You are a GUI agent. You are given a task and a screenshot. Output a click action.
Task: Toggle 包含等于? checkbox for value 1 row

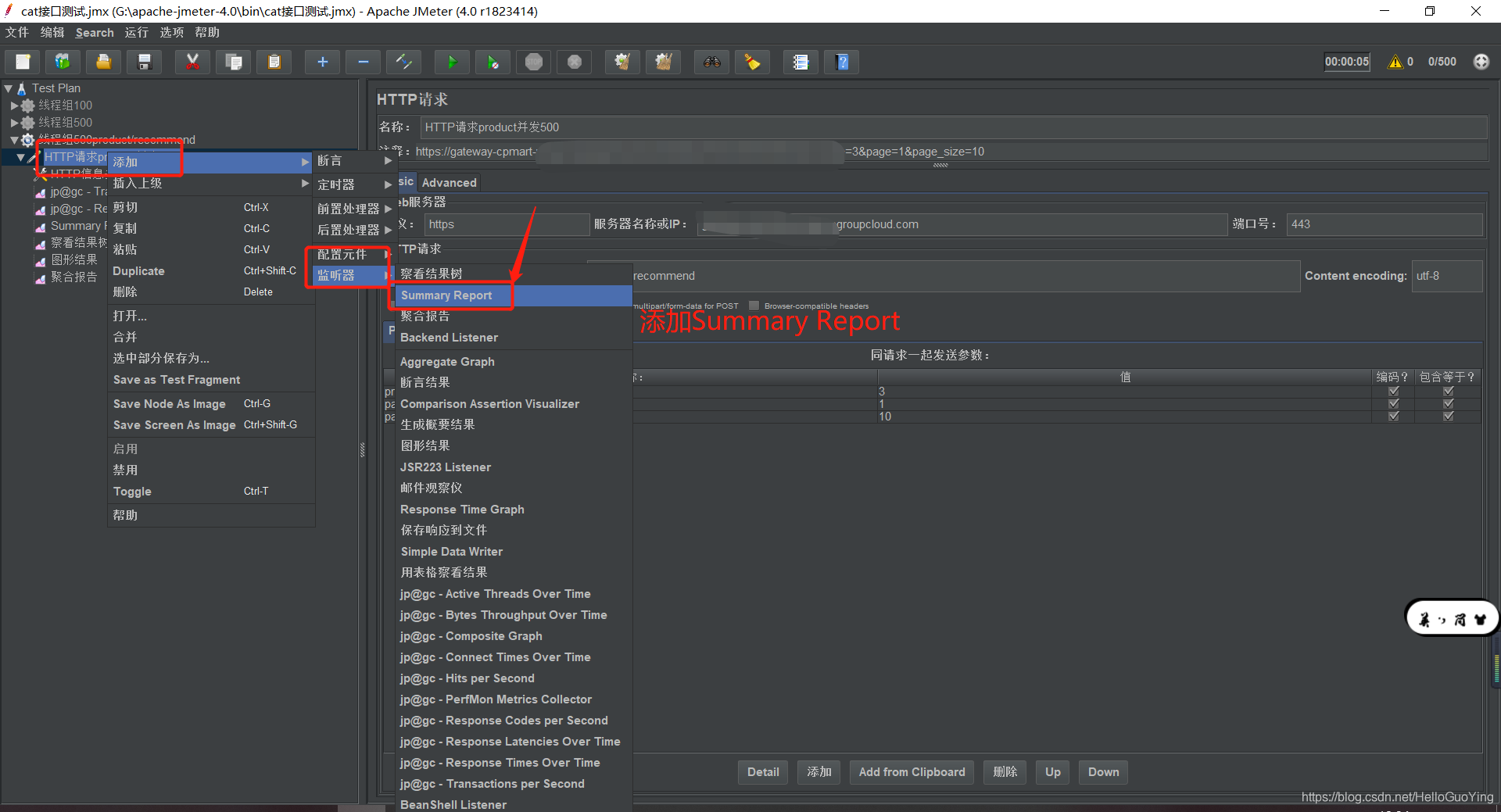click(1448, 403)
